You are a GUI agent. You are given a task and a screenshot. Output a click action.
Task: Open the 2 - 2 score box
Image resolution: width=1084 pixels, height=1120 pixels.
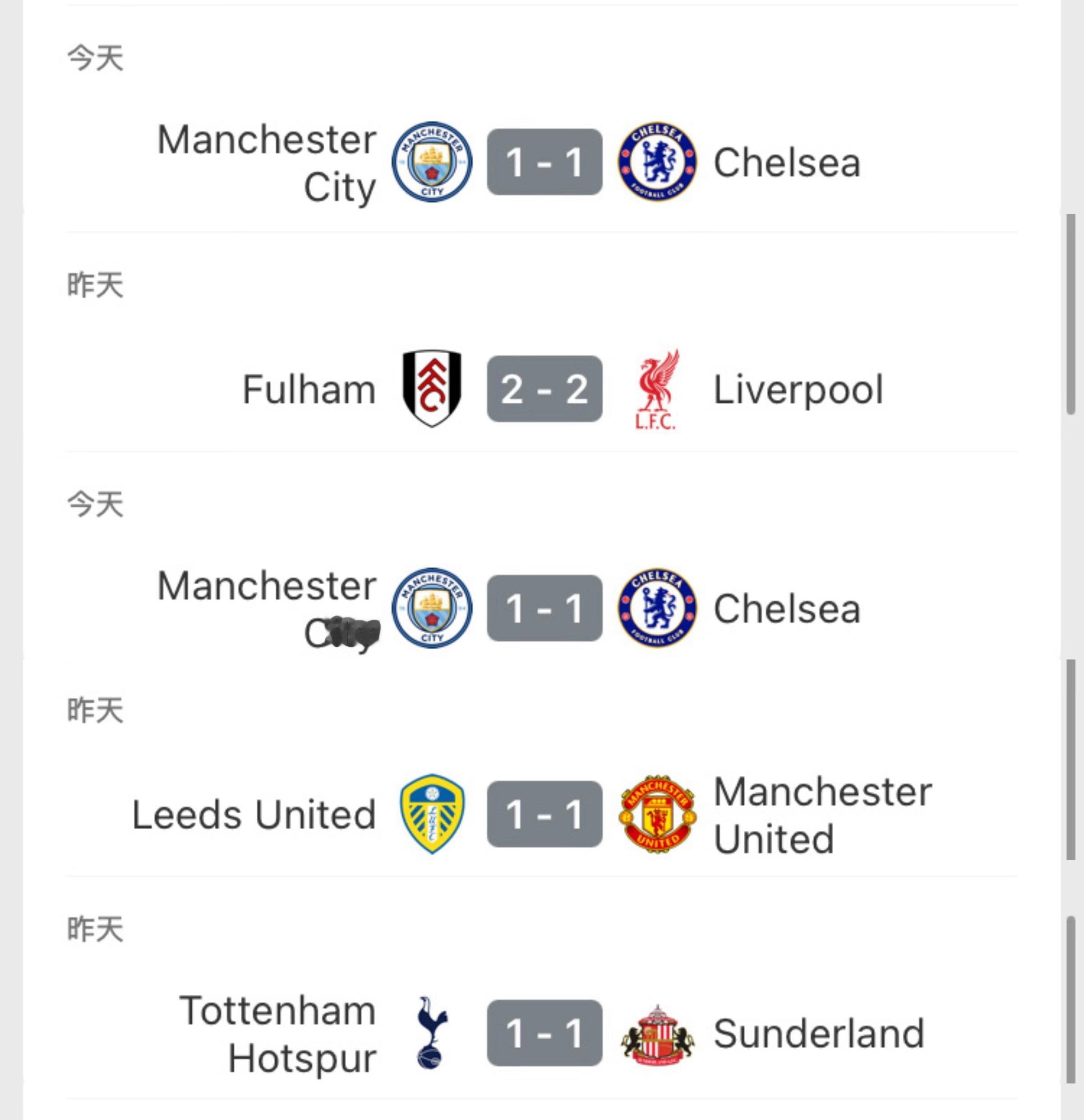tap(544, 388)
